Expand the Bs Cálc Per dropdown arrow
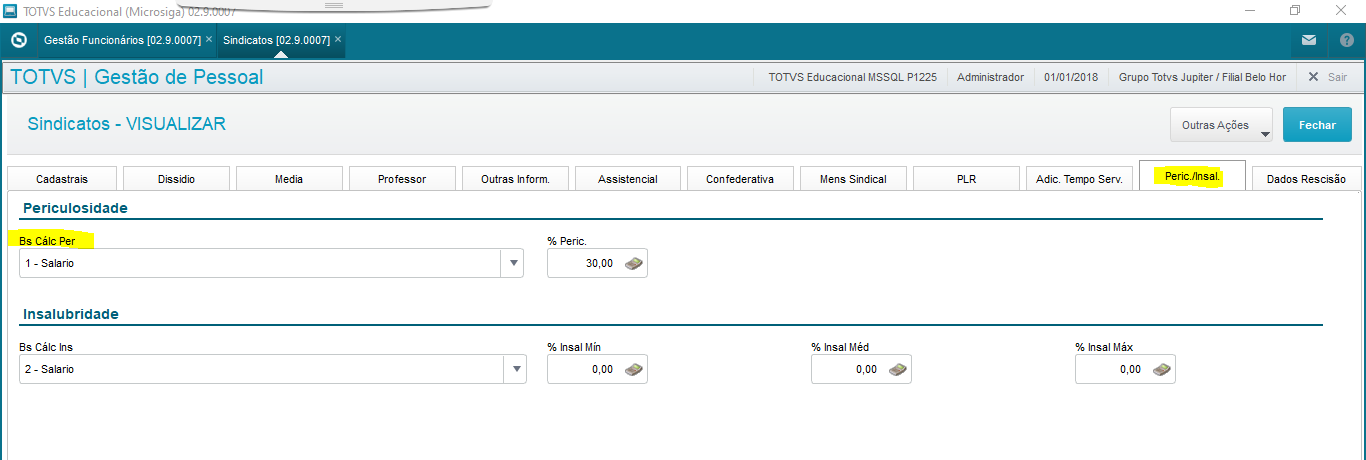The height and width of the screenshot is (460, 1366). (514, 263)
